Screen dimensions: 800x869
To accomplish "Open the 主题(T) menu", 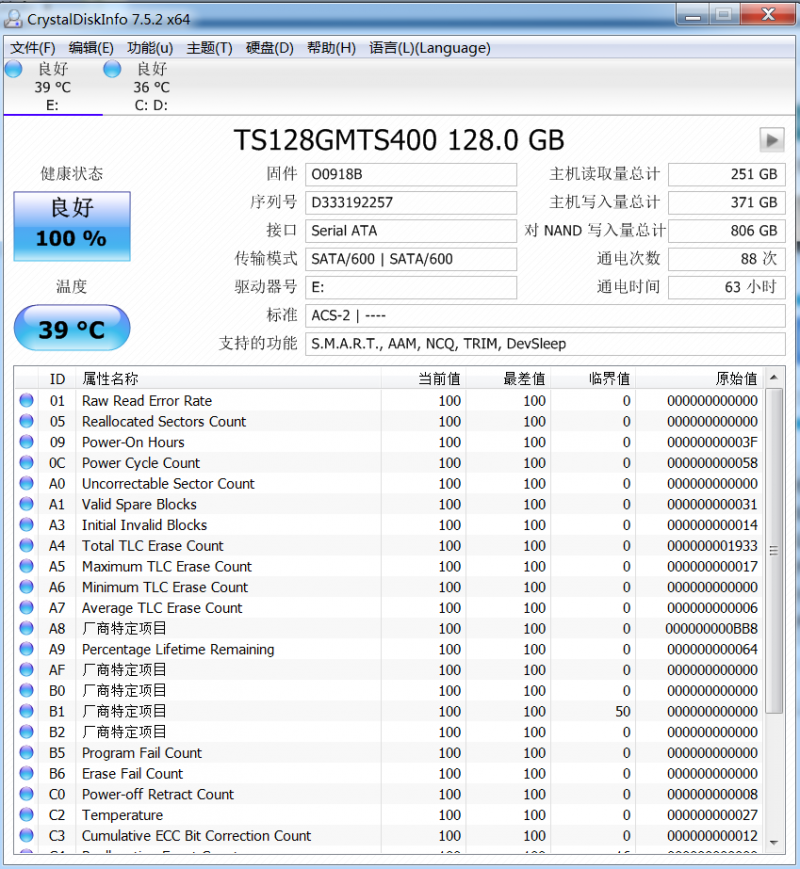I will [209, 48].
